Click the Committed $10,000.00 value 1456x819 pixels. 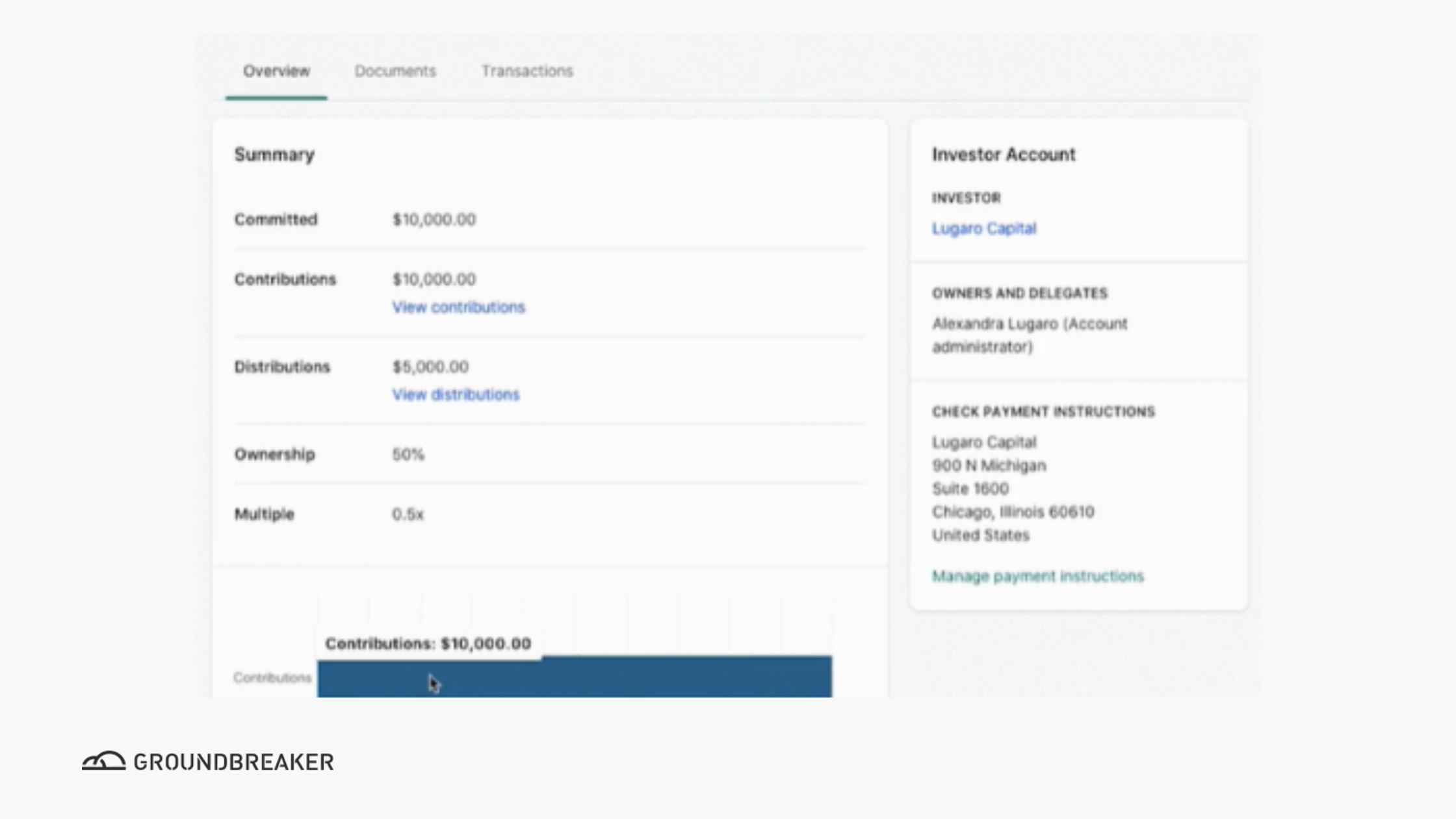pyautogui.click(x=434, y=220)
